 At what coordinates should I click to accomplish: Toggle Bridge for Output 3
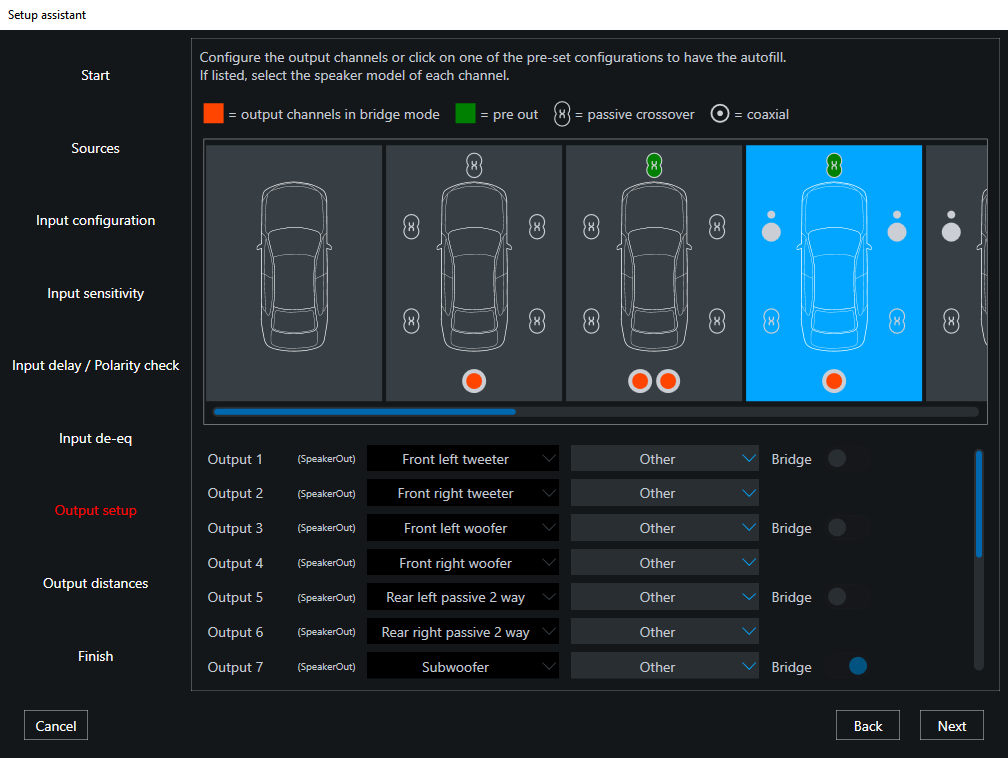837,528
